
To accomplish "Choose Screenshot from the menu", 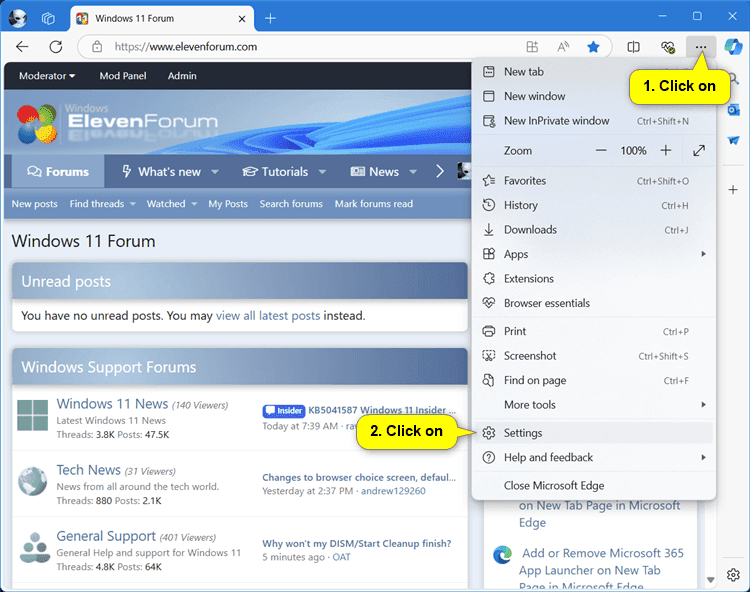I will (594, 356).
